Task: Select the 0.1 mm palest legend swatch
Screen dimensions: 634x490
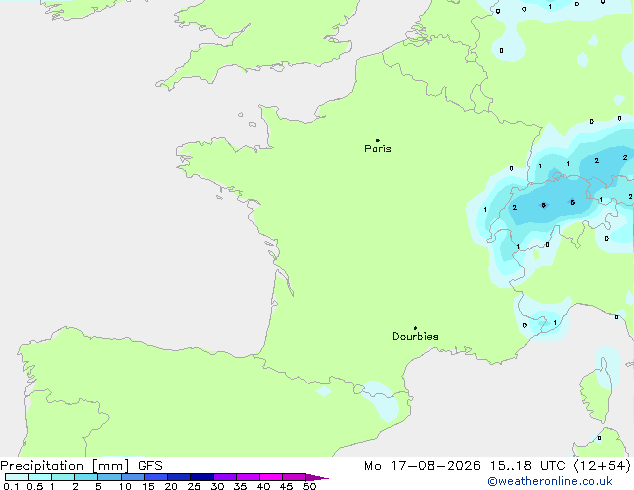Action: (17, 477)
